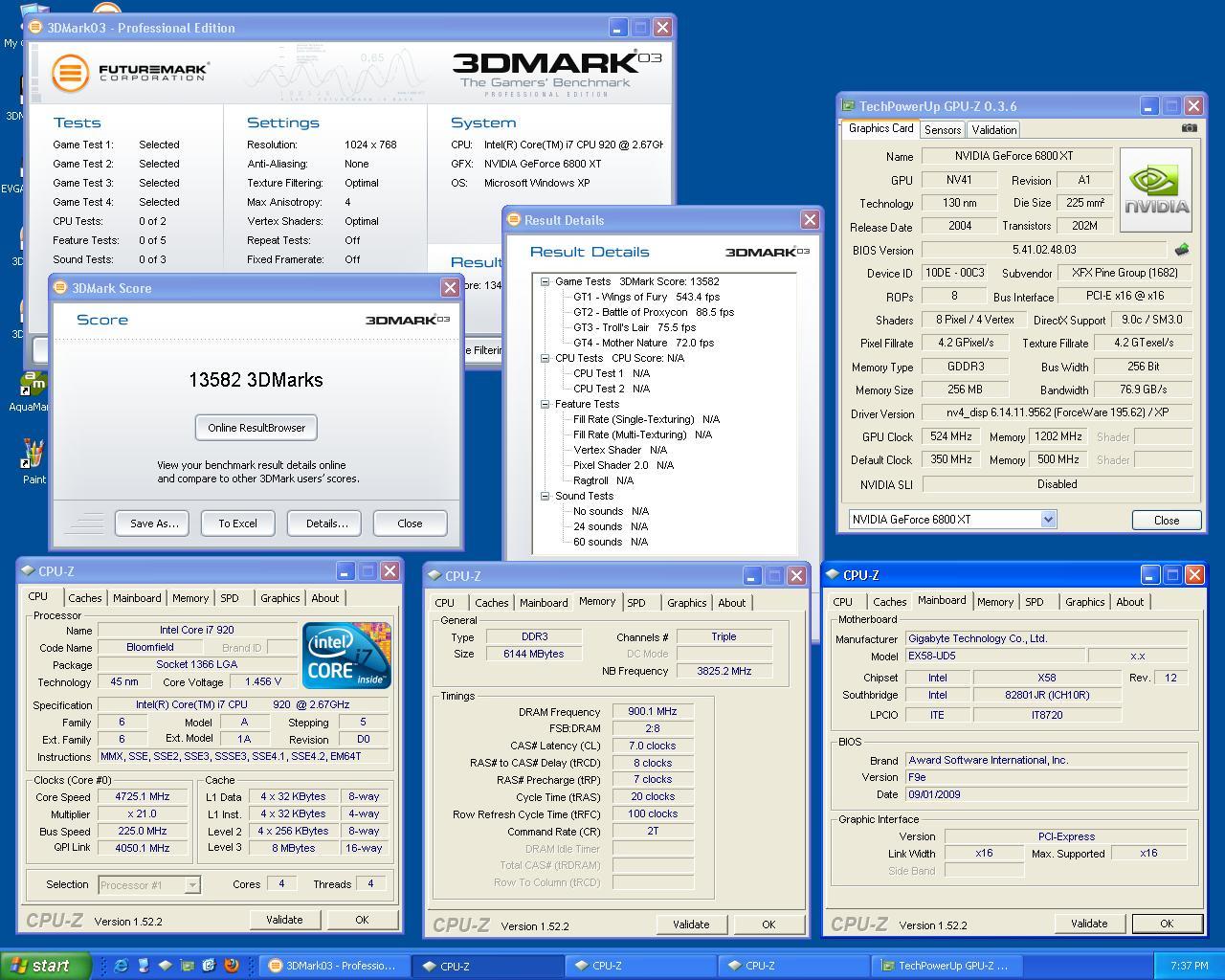This screenshot has width=1225, height=980.
Task: Click the To Excel button
Action: coord(237,523)
